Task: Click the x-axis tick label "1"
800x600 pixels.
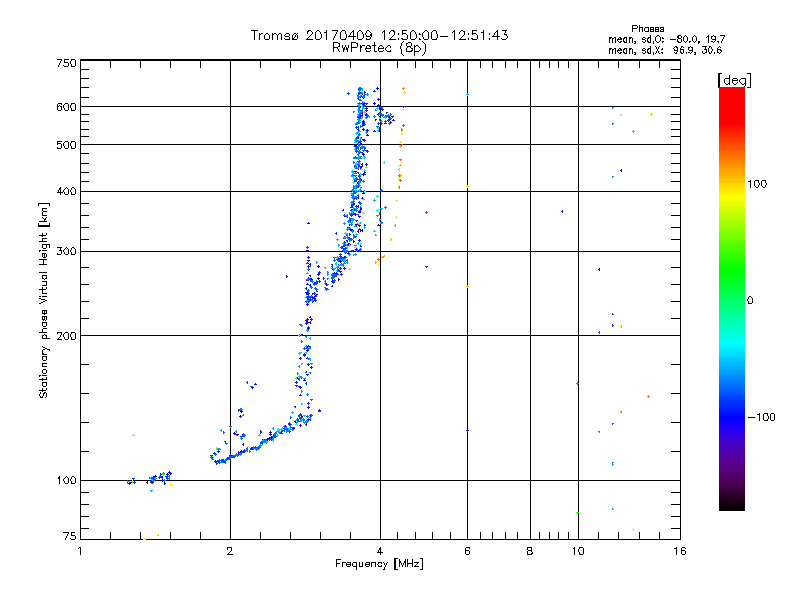Action: [80, 551]
